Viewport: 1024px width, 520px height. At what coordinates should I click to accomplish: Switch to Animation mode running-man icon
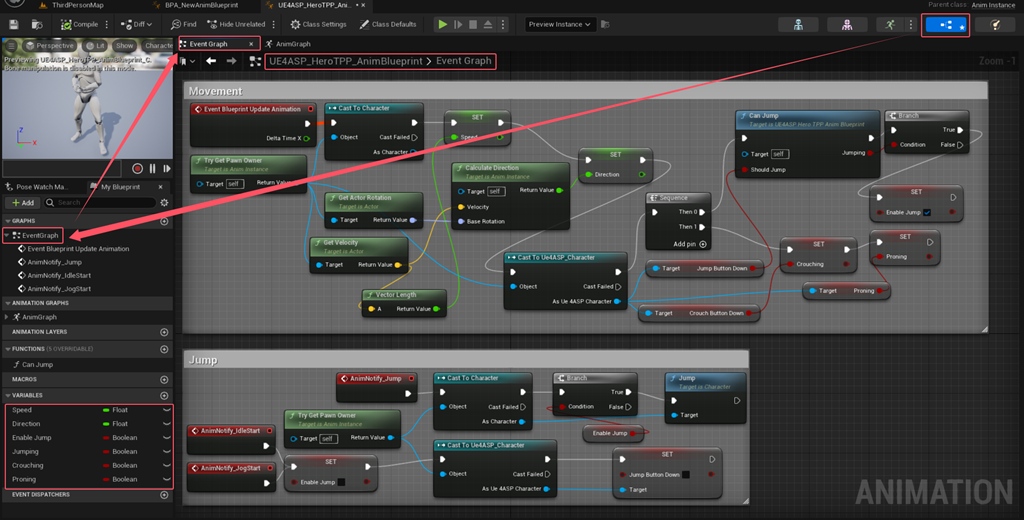(890, 25)
